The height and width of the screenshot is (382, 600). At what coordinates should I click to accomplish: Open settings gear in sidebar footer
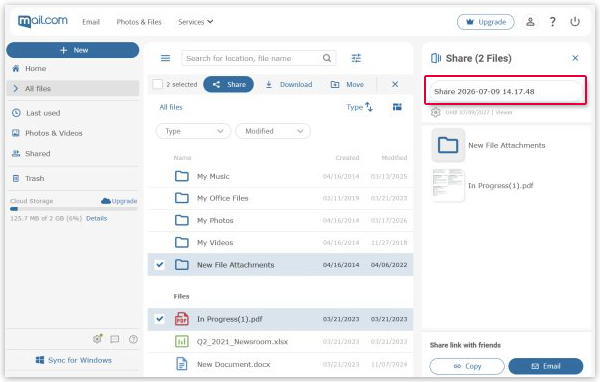pyautogui.click(x=98, y=339)
